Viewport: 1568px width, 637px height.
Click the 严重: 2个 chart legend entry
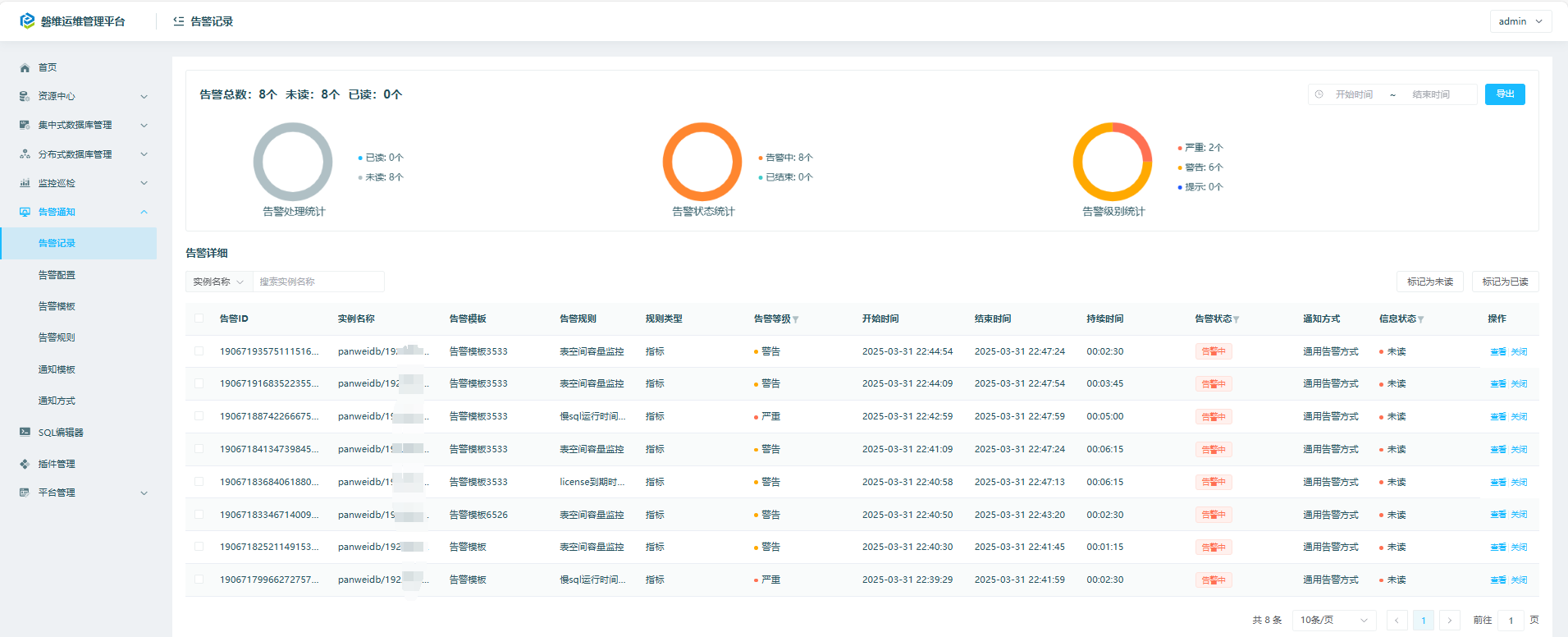[1200, 148]
